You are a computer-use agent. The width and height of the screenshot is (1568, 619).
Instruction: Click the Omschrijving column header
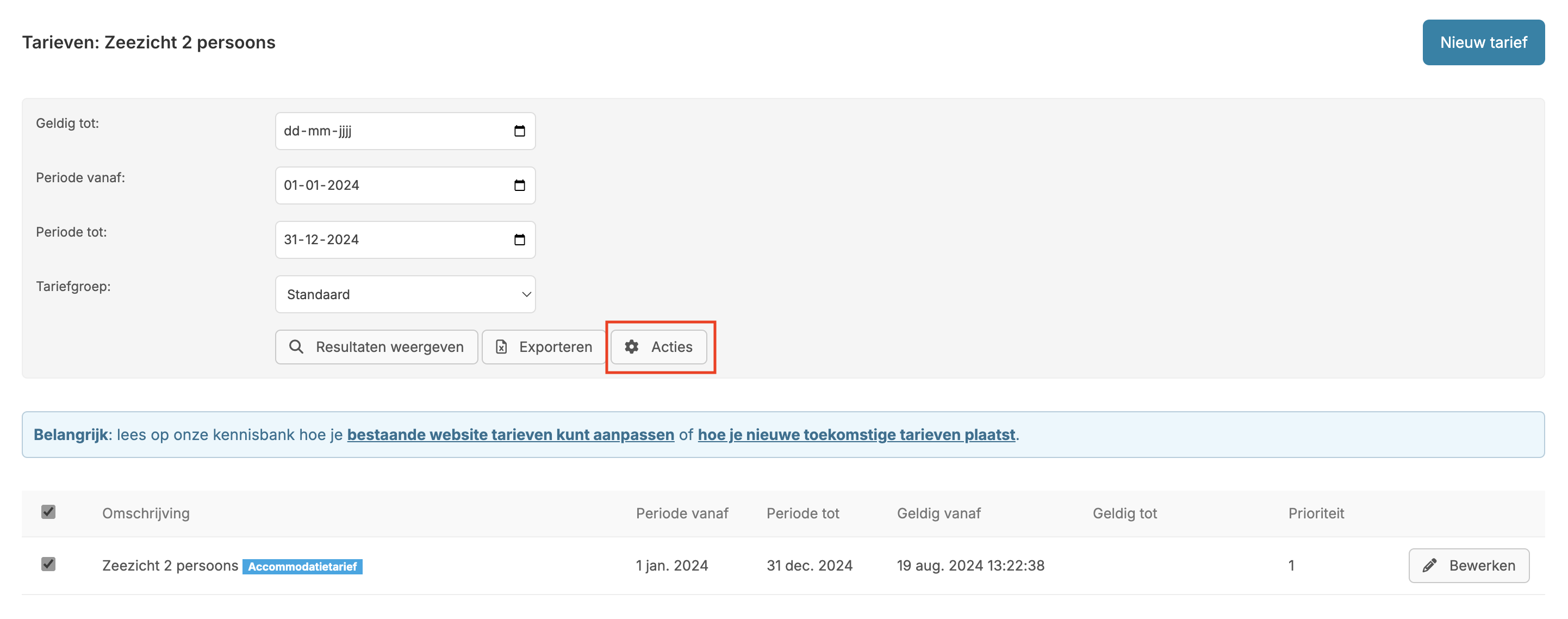pyautogui.click(x=146, y=513)
